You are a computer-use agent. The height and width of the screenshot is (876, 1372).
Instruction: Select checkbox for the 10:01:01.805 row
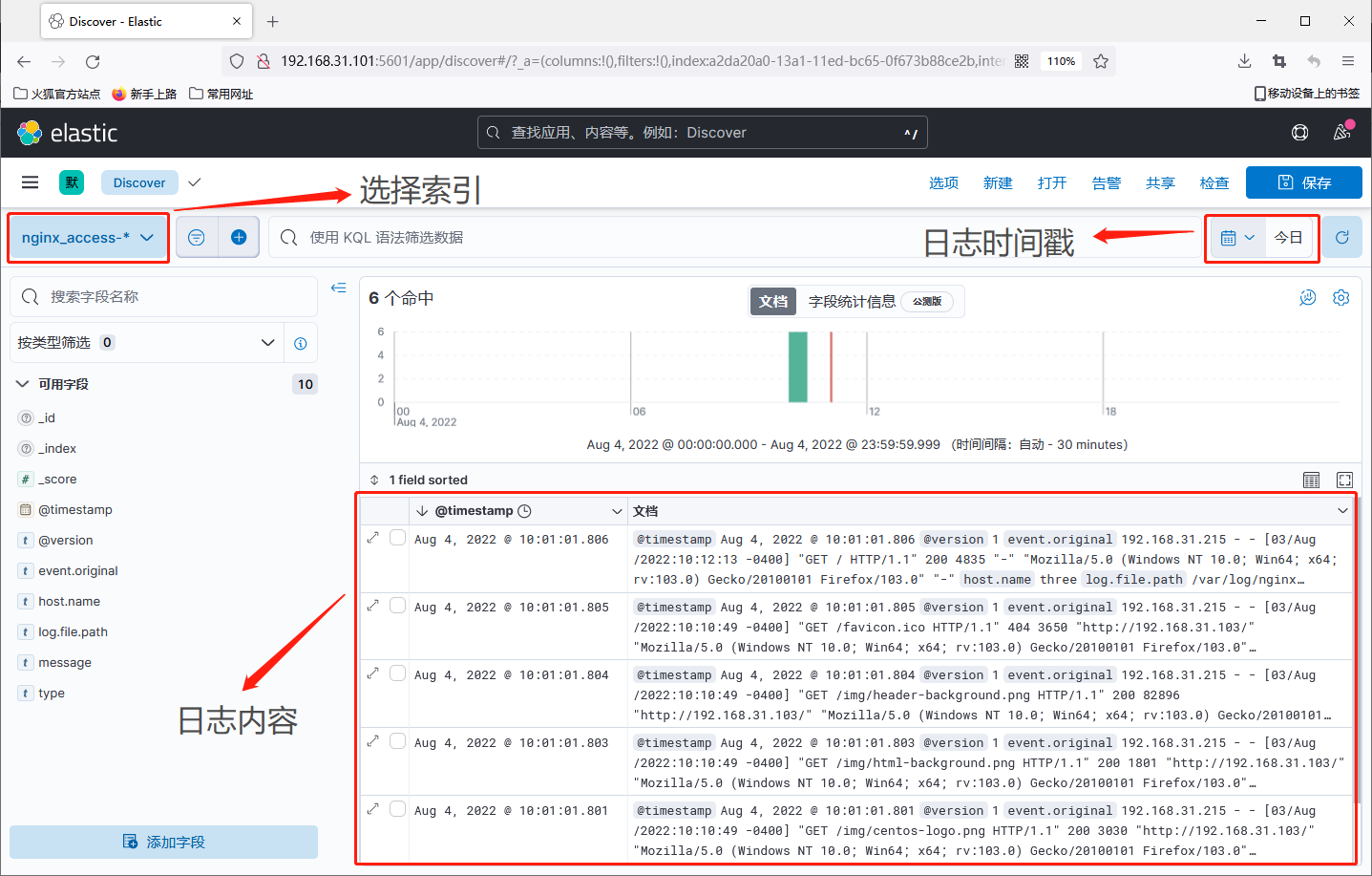point(398,606)
